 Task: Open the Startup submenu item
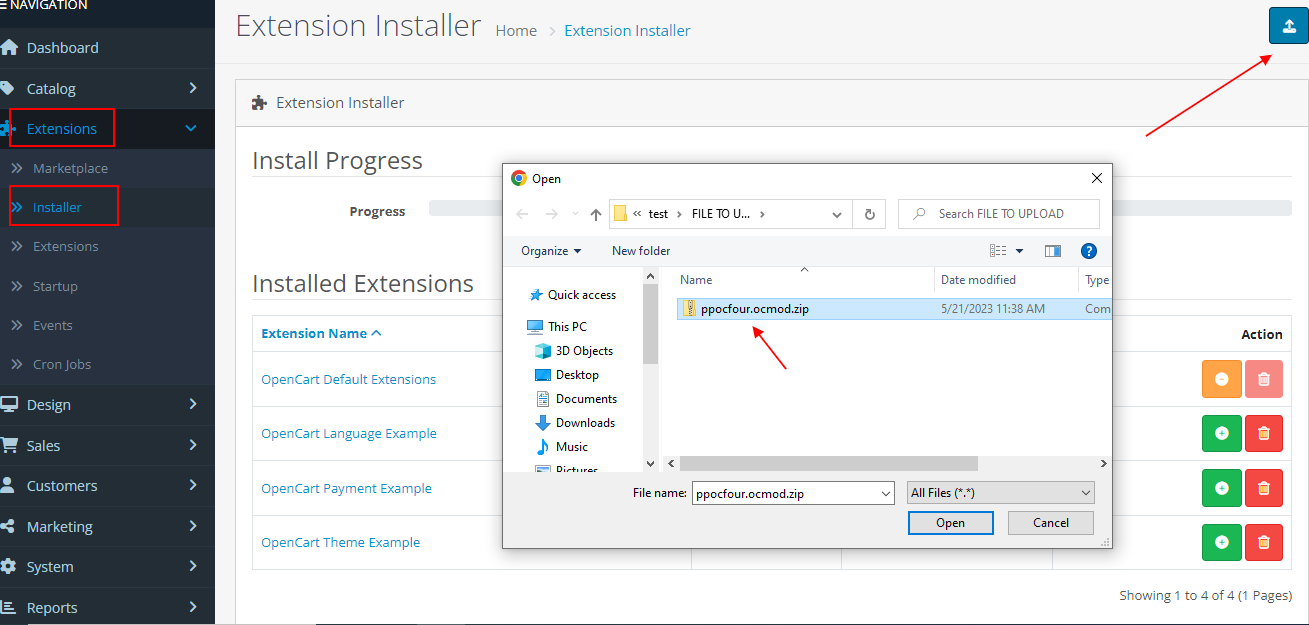point(55,286)
